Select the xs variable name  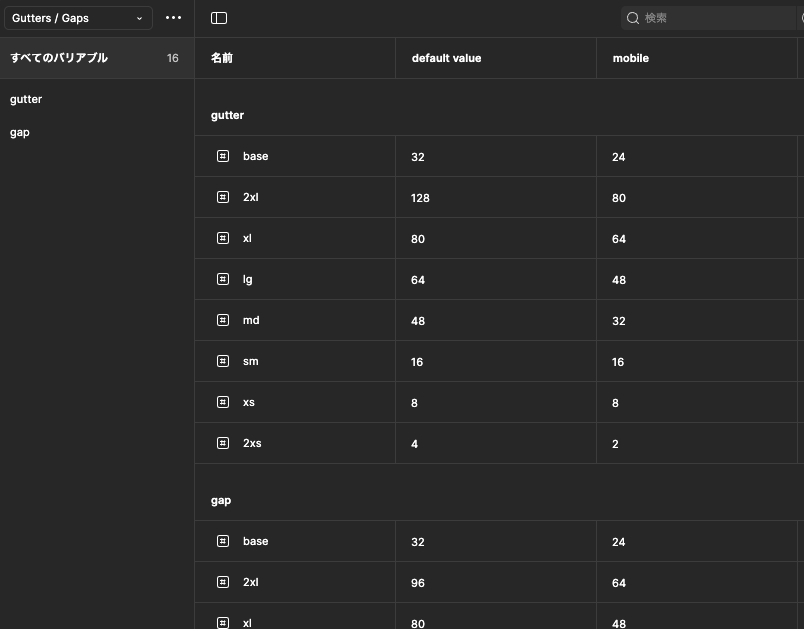click(249, 402)
